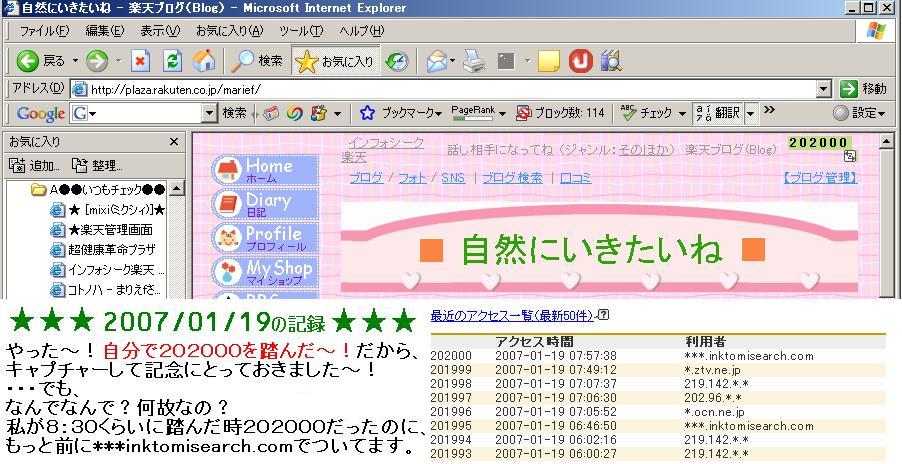
Task: Click the ブログ検索 link
Action: pos(512,178)
